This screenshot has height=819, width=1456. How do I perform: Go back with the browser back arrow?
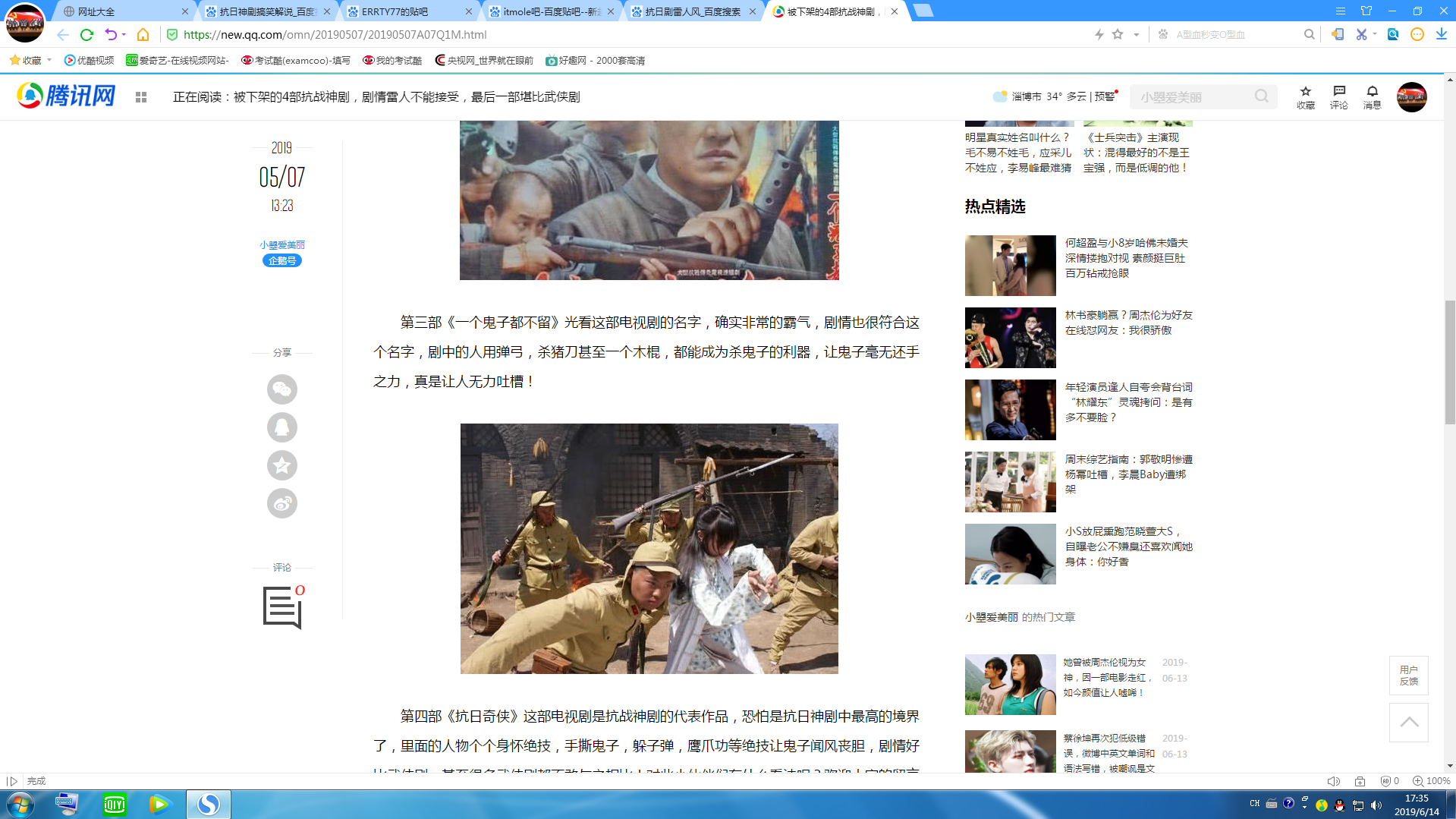(x=63, y=34)
